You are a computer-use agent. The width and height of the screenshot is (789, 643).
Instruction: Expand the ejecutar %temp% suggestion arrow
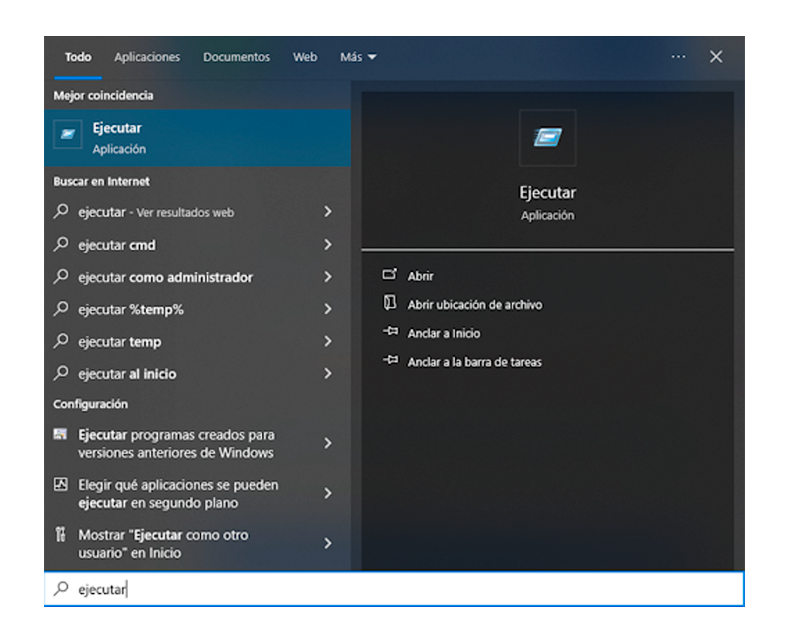[x=327, y=310]
